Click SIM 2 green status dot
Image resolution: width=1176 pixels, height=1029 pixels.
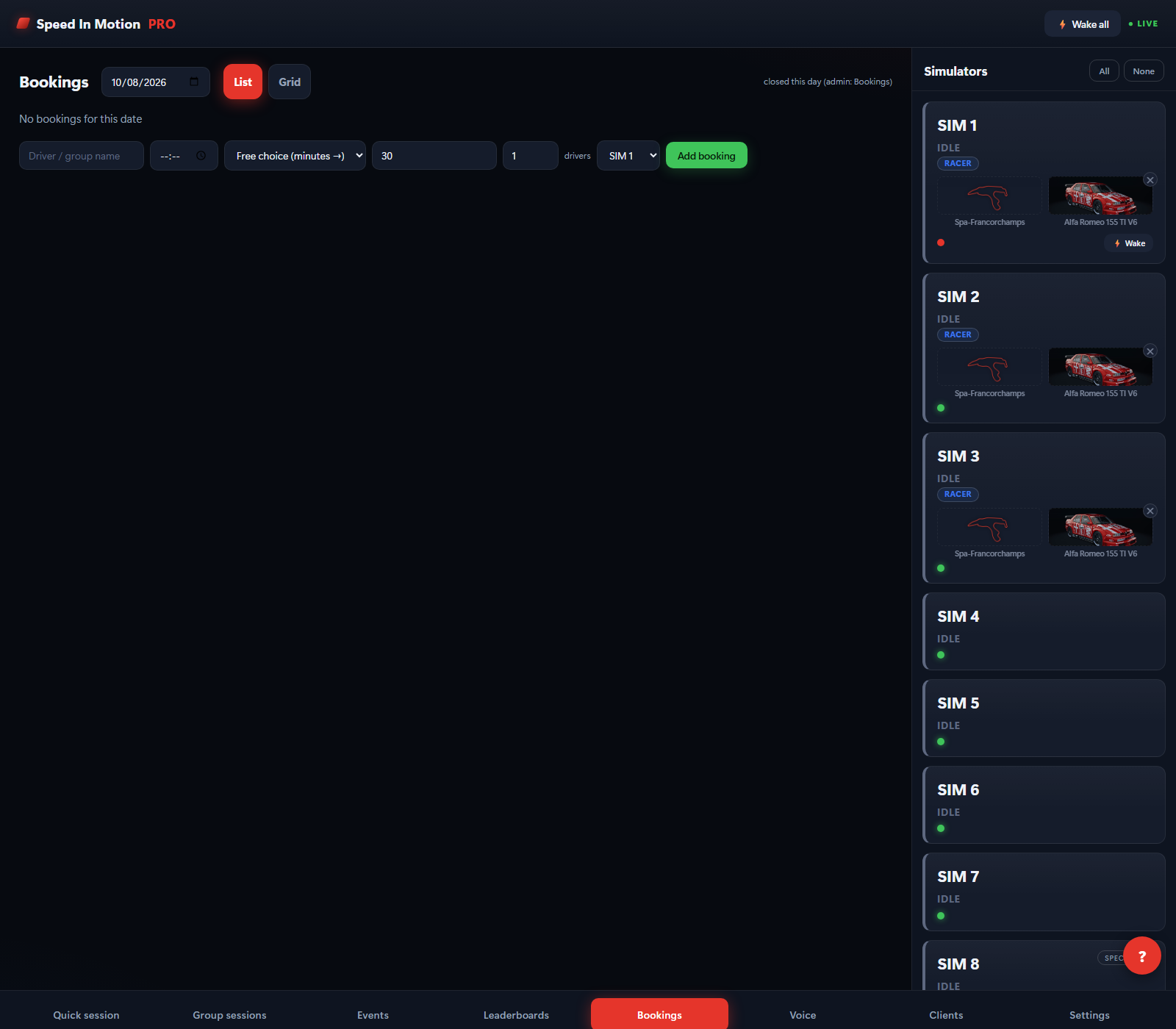941,408
